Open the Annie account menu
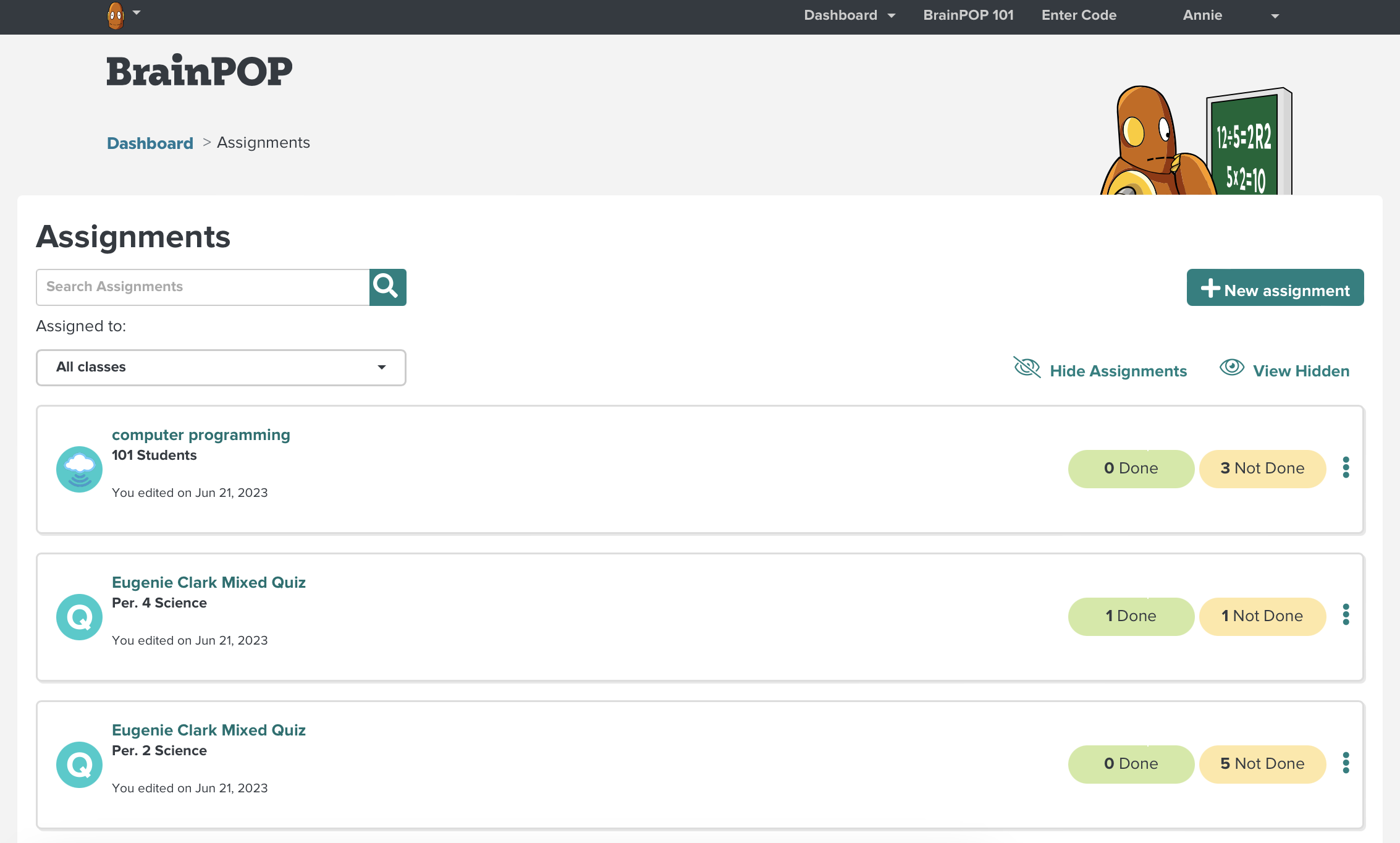 (1202, 15)
